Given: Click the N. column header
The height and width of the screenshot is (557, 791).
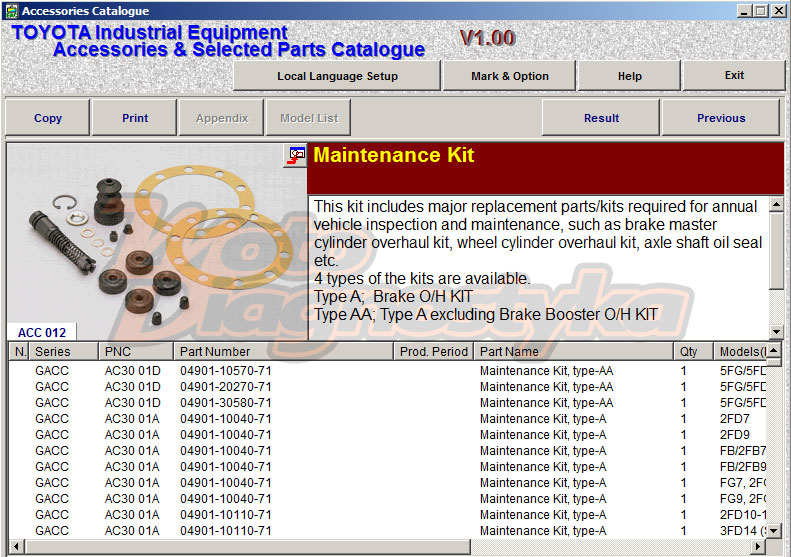Looking at the screenshot, I should 20,351.
